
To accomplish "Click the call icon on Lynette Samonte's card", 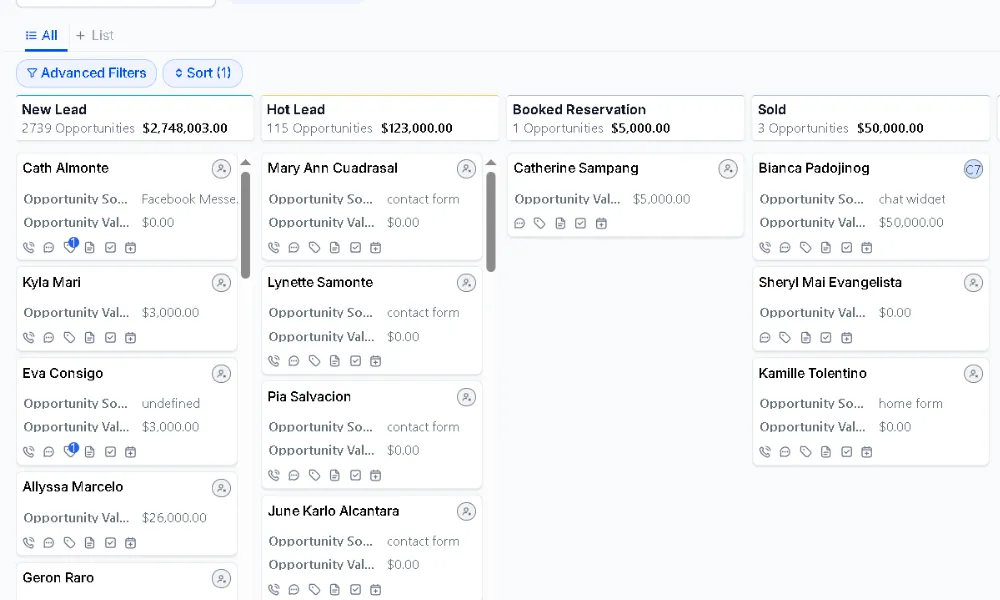I will point(274,361).
